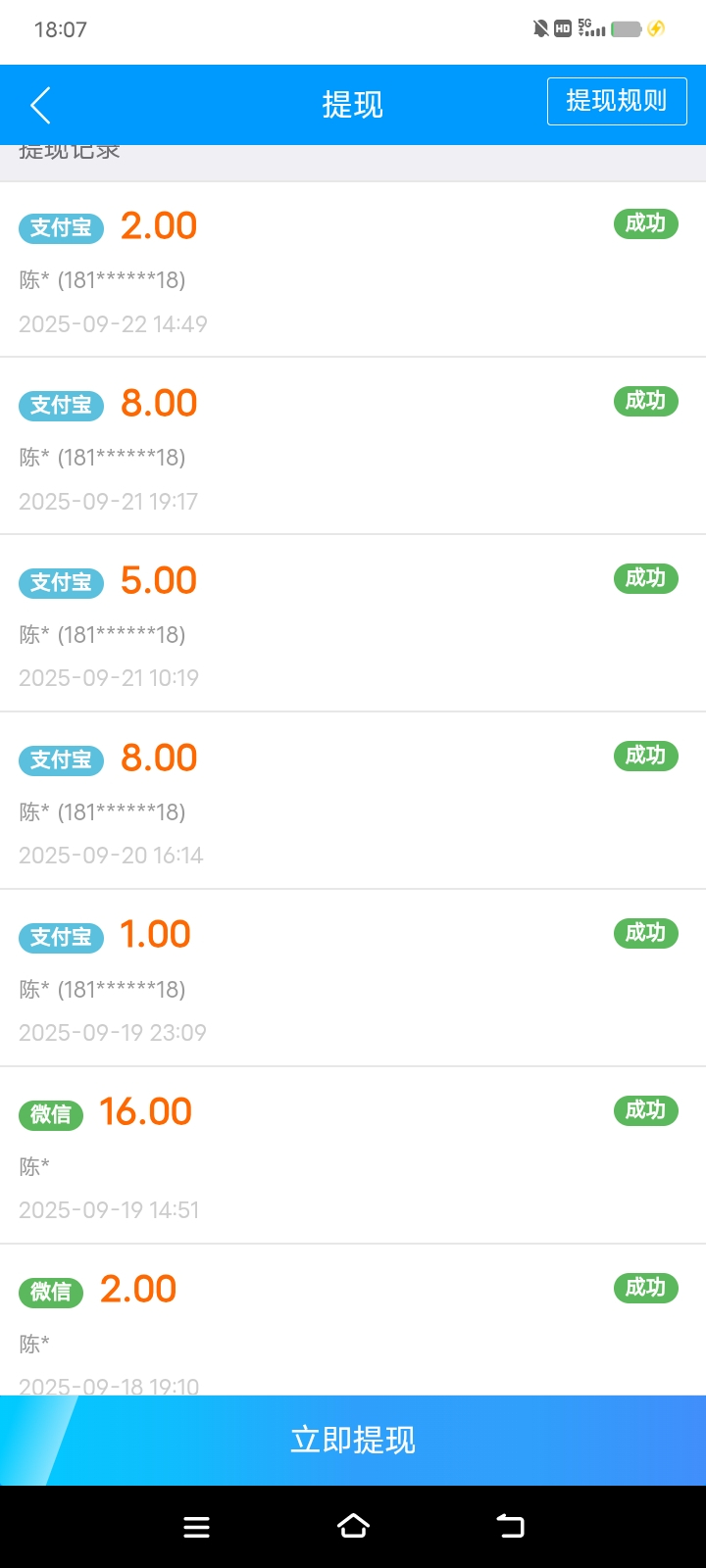Tap the 提现 page title

pos(353,104)
